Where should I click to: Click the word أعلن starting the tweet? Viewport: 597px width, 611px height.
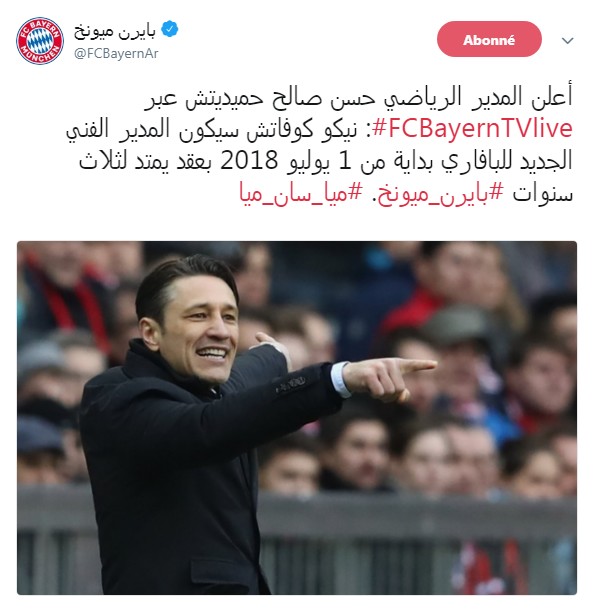point(551,95)
